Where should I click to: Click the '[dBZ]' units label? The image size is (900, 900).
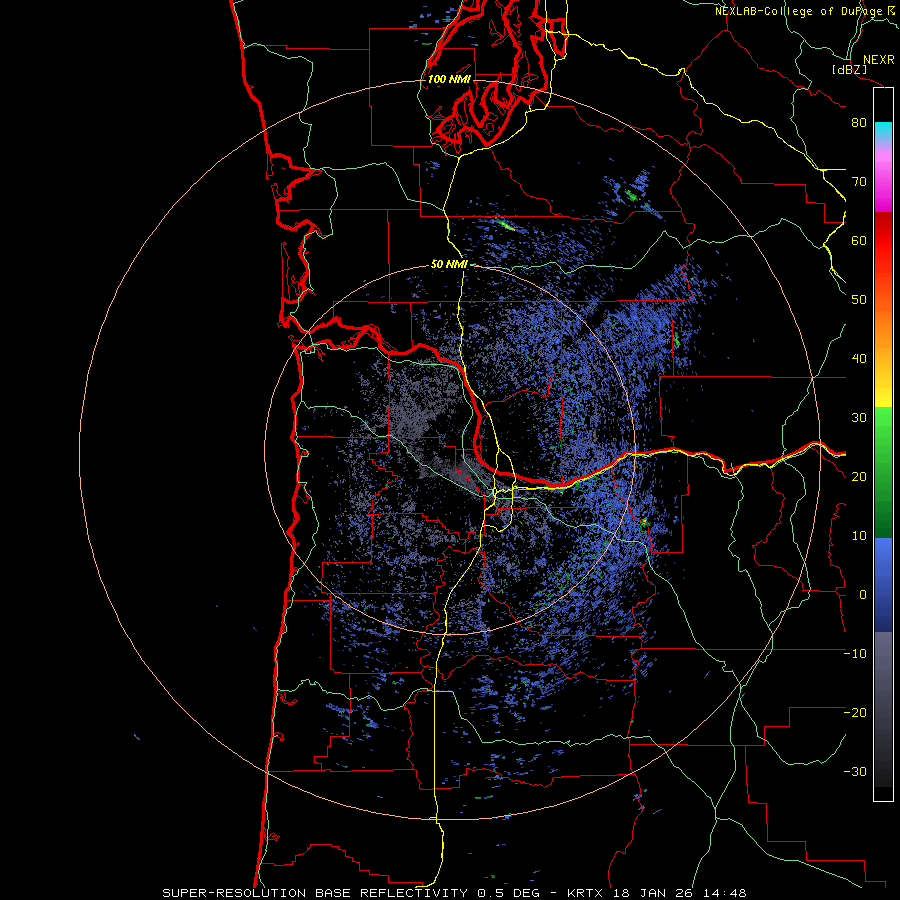pyautogui.click(x=849, y=69)
